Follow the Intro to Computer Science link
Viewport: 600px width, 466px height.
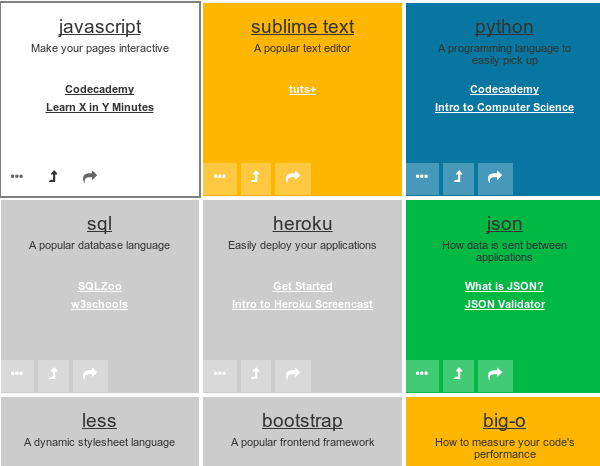[504, 107]
